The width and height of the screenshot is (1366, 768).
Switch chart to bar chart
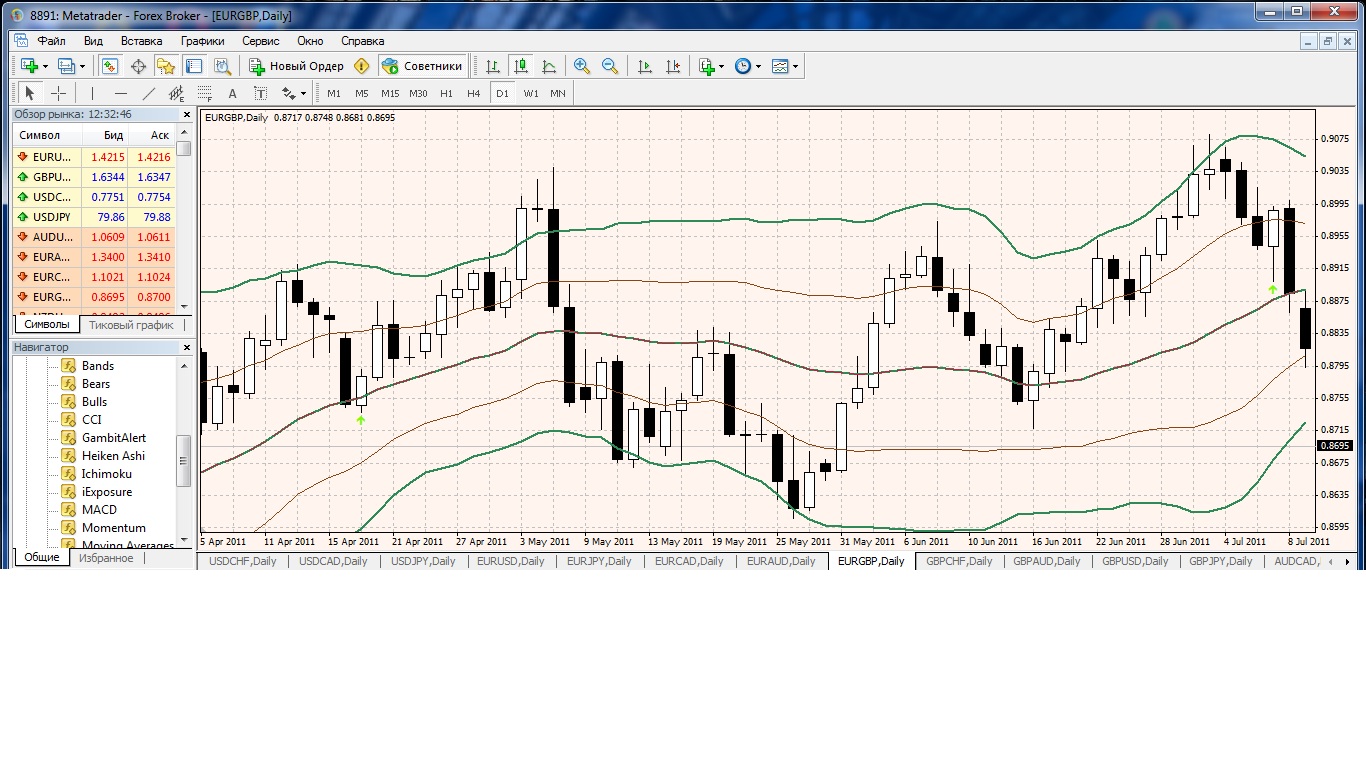click(493, 66)
